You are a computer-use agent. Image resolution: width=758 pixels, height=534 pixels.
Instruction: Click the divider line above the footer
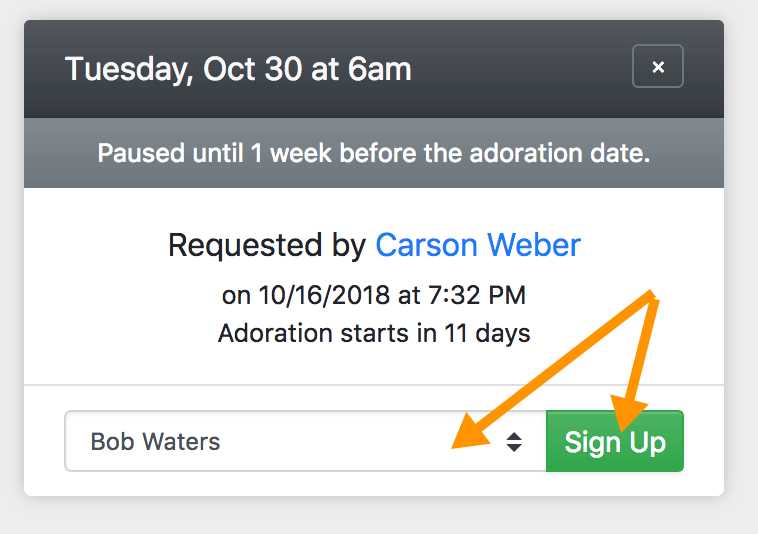click(373, 384)
